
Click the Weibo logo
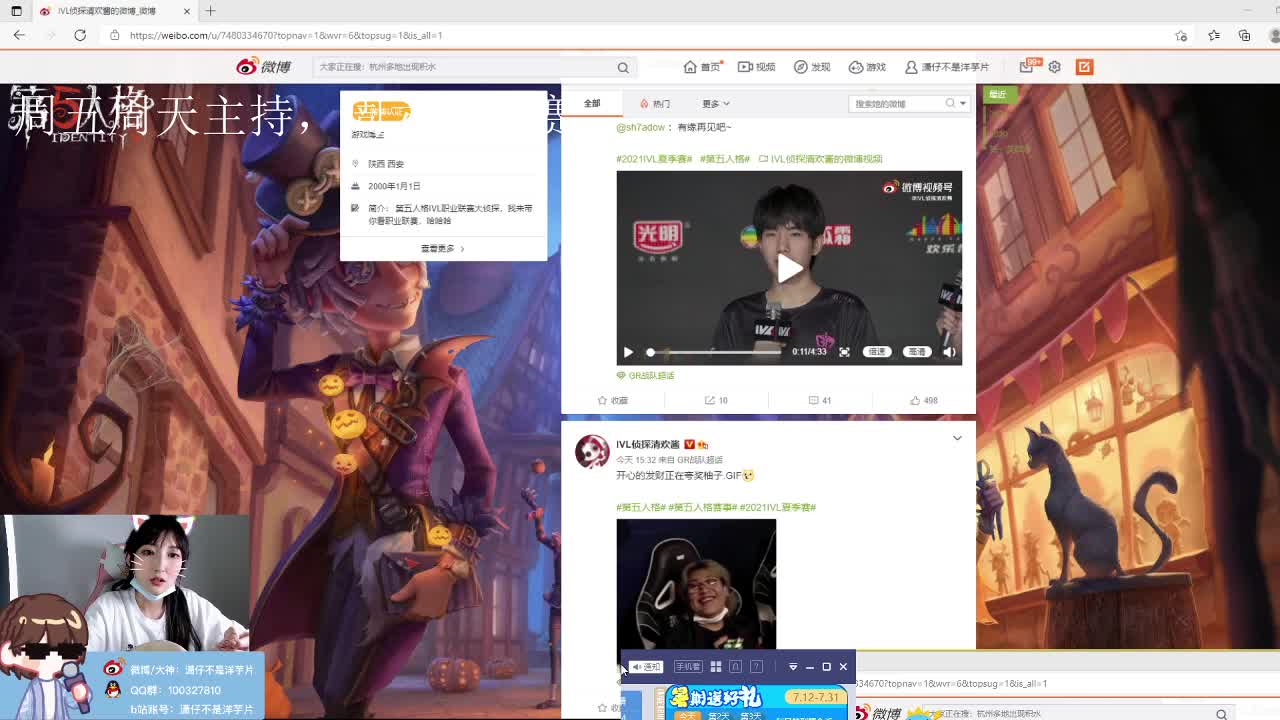(263, 67)
